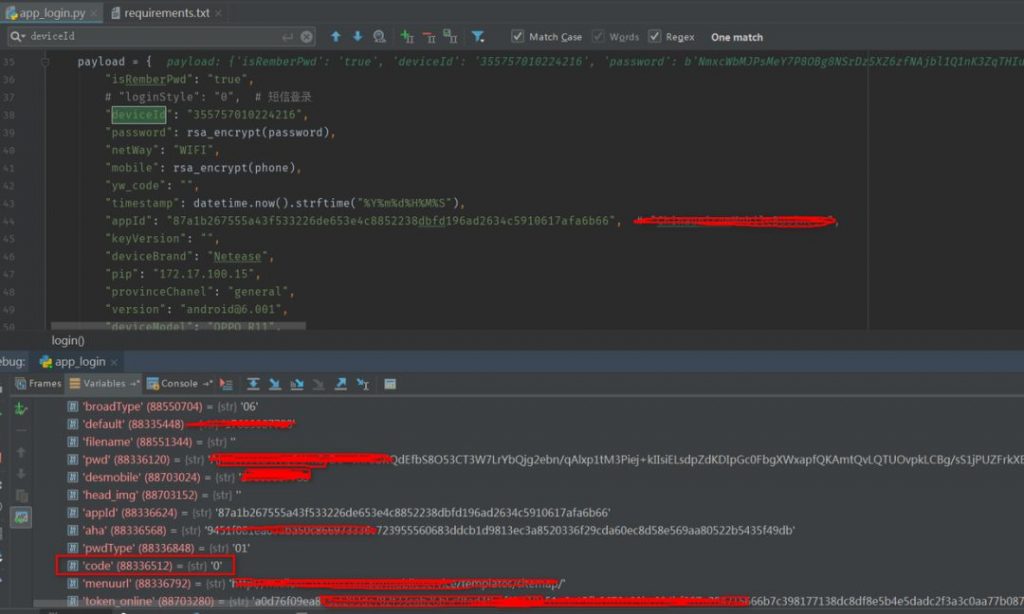The image size is (1024, 614).
Task: Click the editor horizontal scrollbar
Action: pyautogui.click(x=178, y=325)
